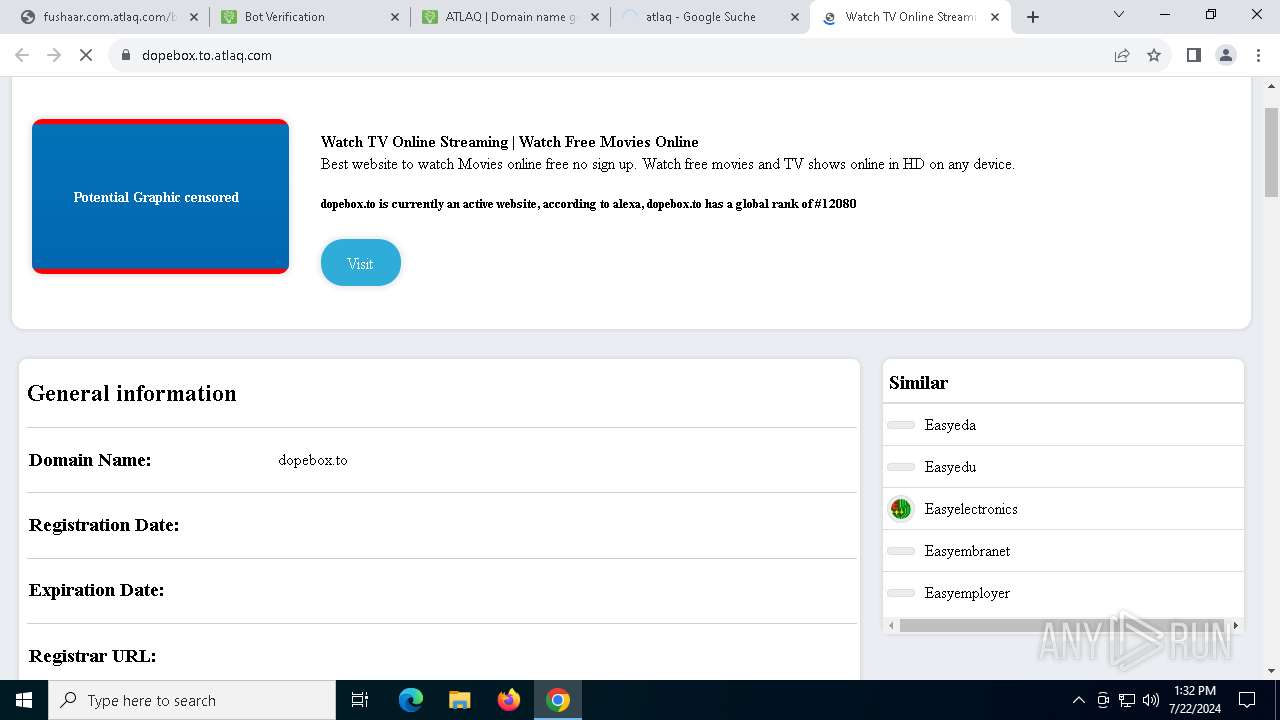Go back to the previous page

point(22,55)
